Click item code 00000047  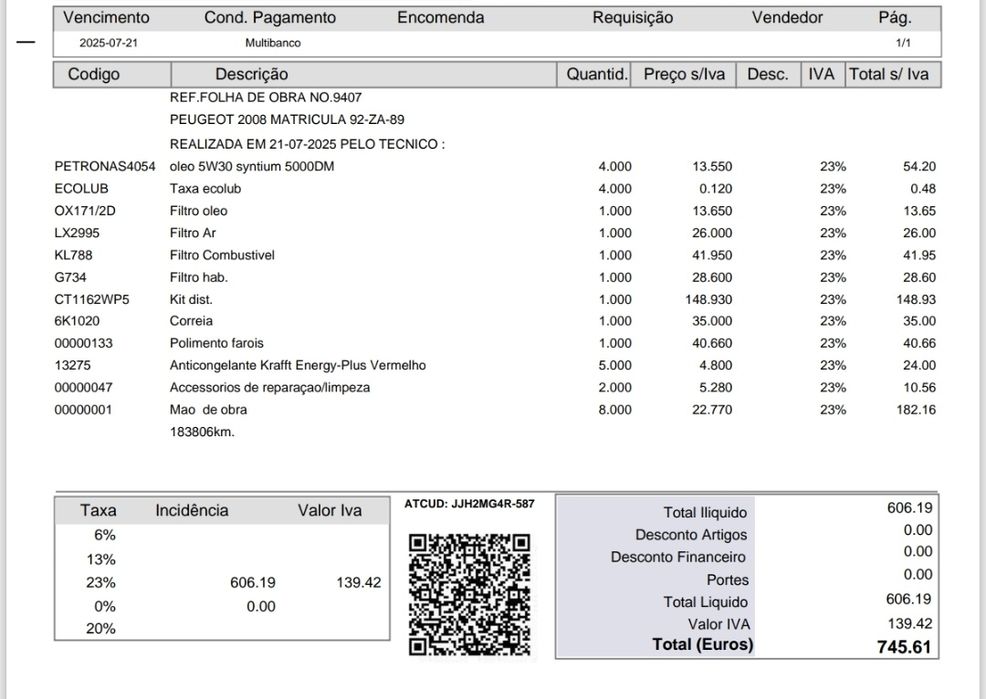pyautogui.click(x=84, y=387)
